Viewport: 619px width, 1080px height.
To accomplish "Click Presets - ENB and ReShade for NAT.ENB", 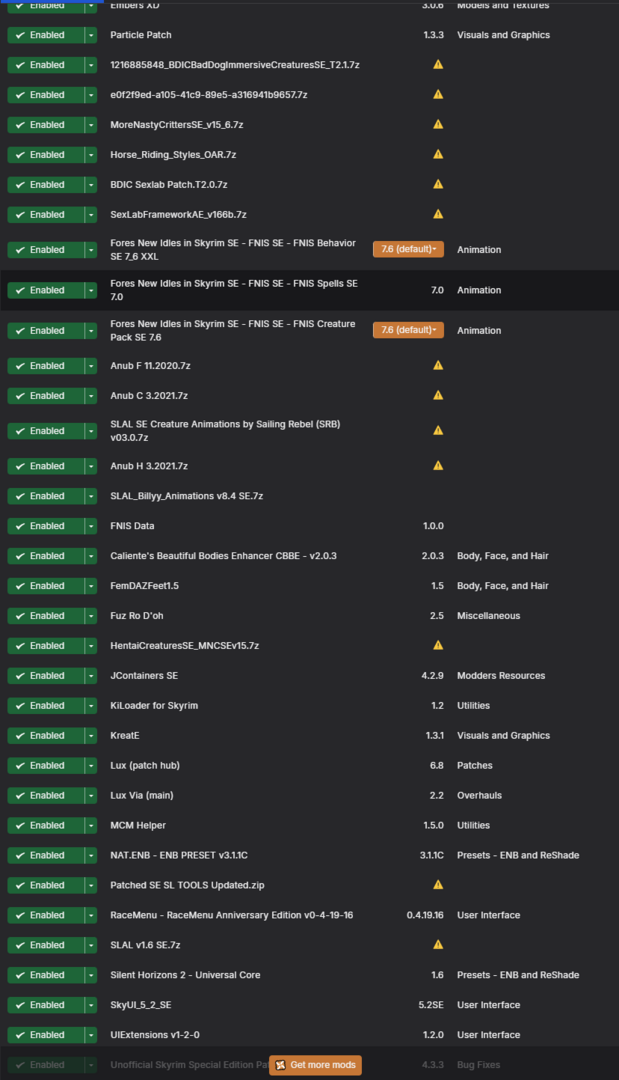I will coord(518,855).
